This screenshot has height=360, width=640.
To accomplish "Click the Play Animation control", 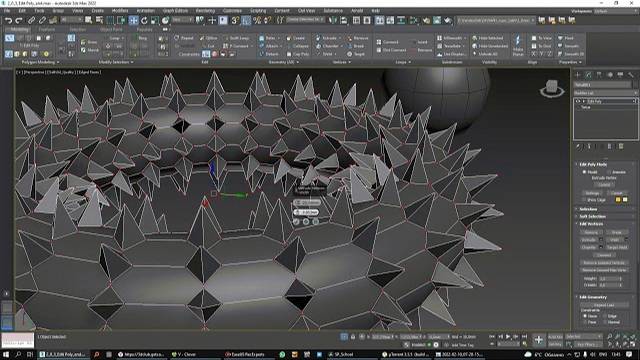I will [508, 337].
